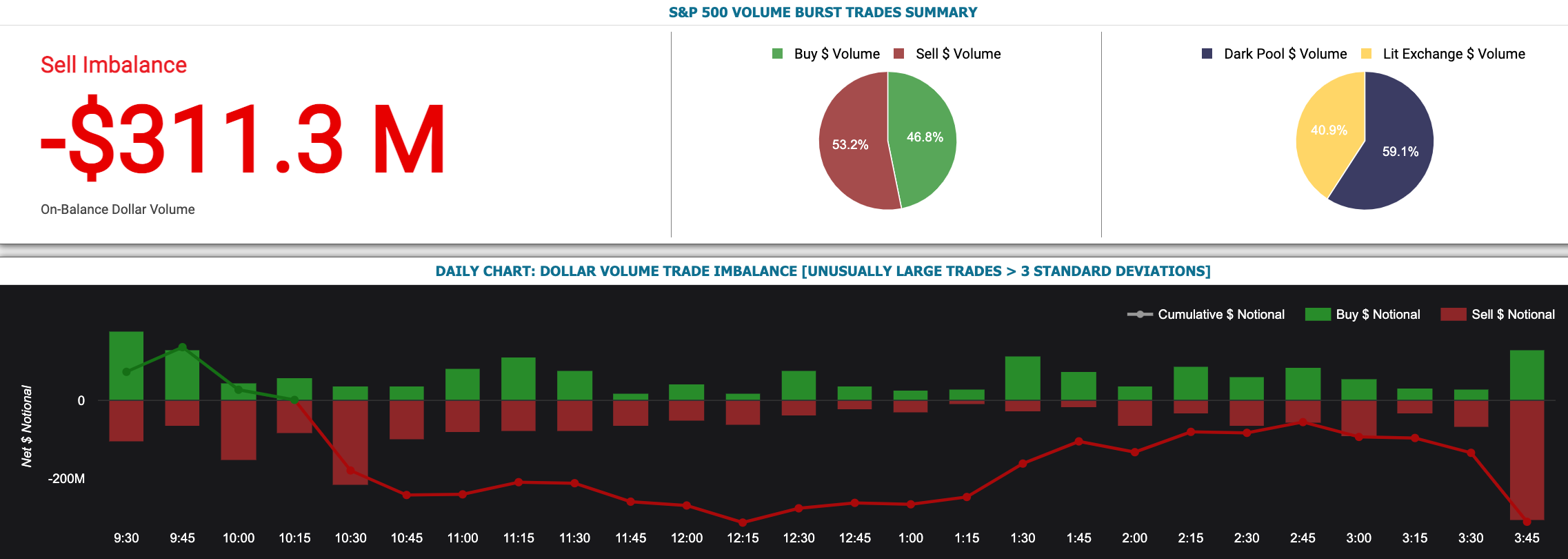
Task: Click the green buy bar at 9:30
Action: (x=126, y=366)
